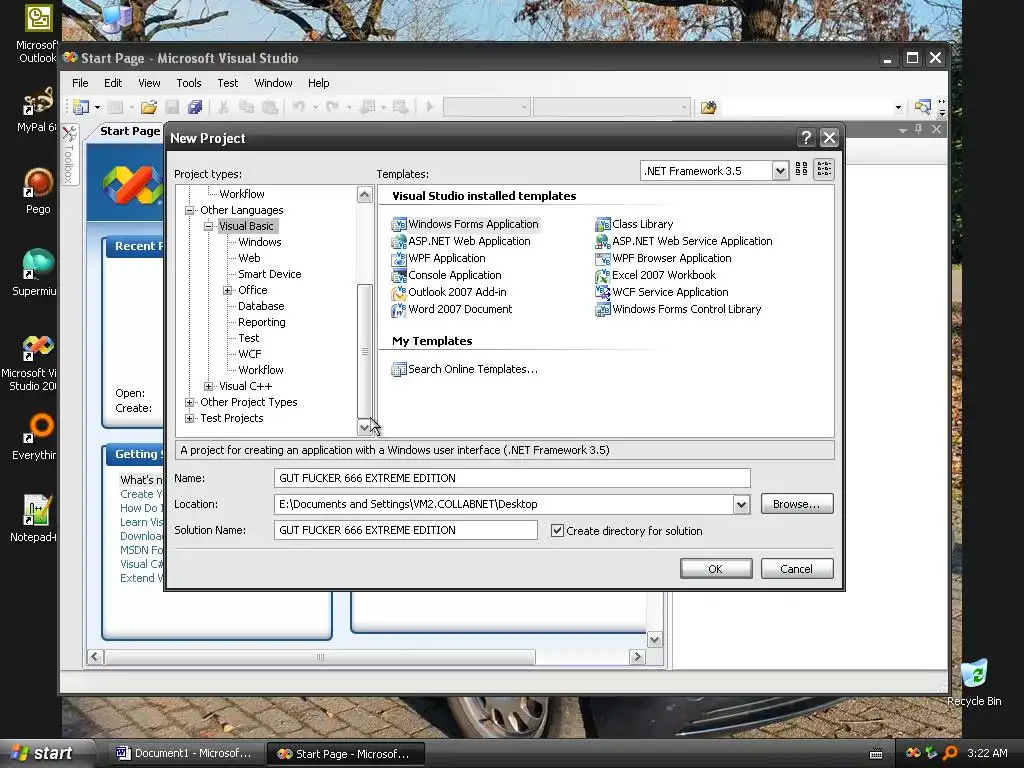Select the WPF Browser Application template
The width and height of the screenshot is (1024, 768).
coord(663,258)
